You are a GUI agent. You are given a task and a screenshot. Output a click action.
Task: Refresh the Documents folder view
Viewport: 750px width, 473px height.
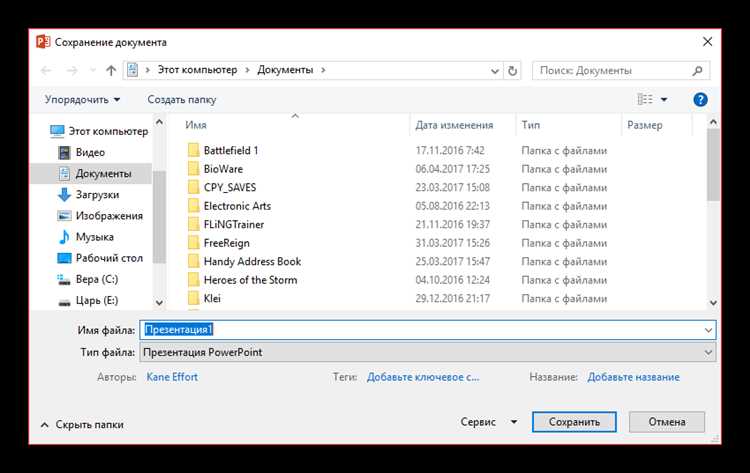pos(512,71)
